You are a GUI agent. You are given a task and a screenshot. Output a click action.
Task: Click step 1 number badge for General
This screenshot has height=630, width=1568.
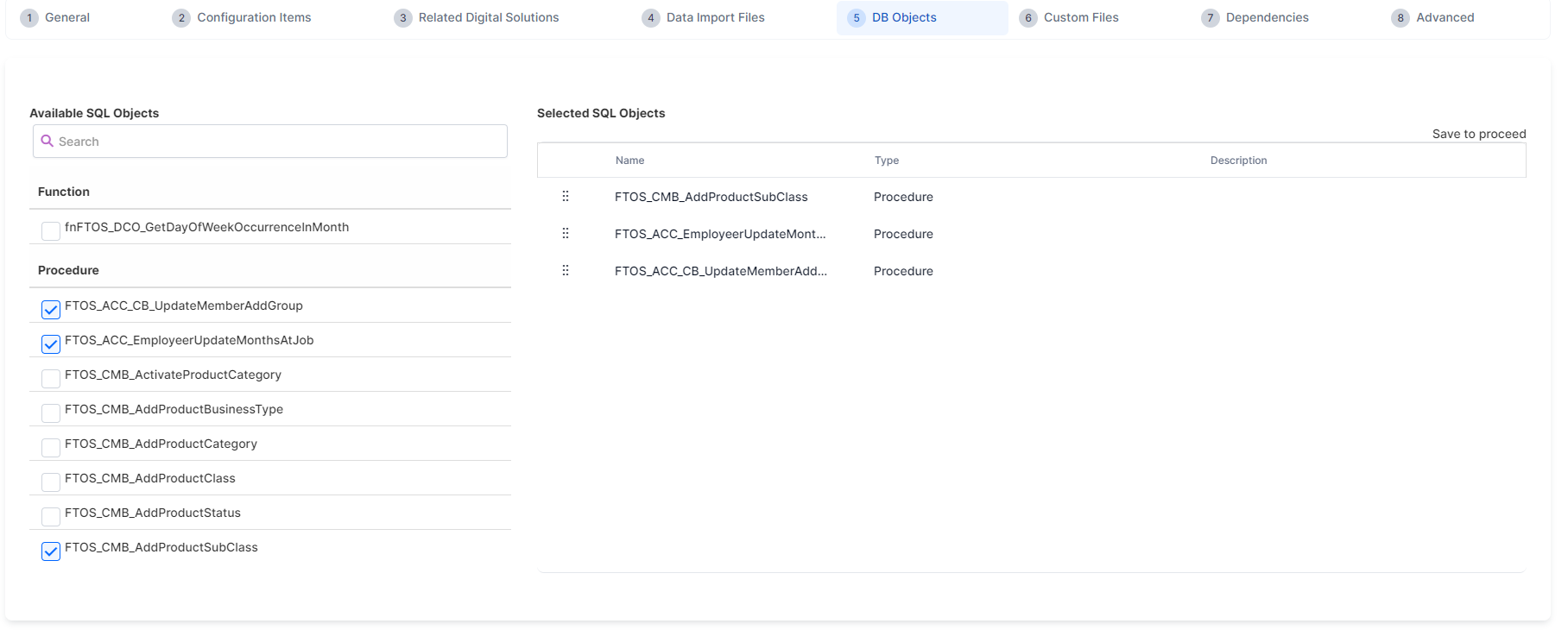coord(29,18)
